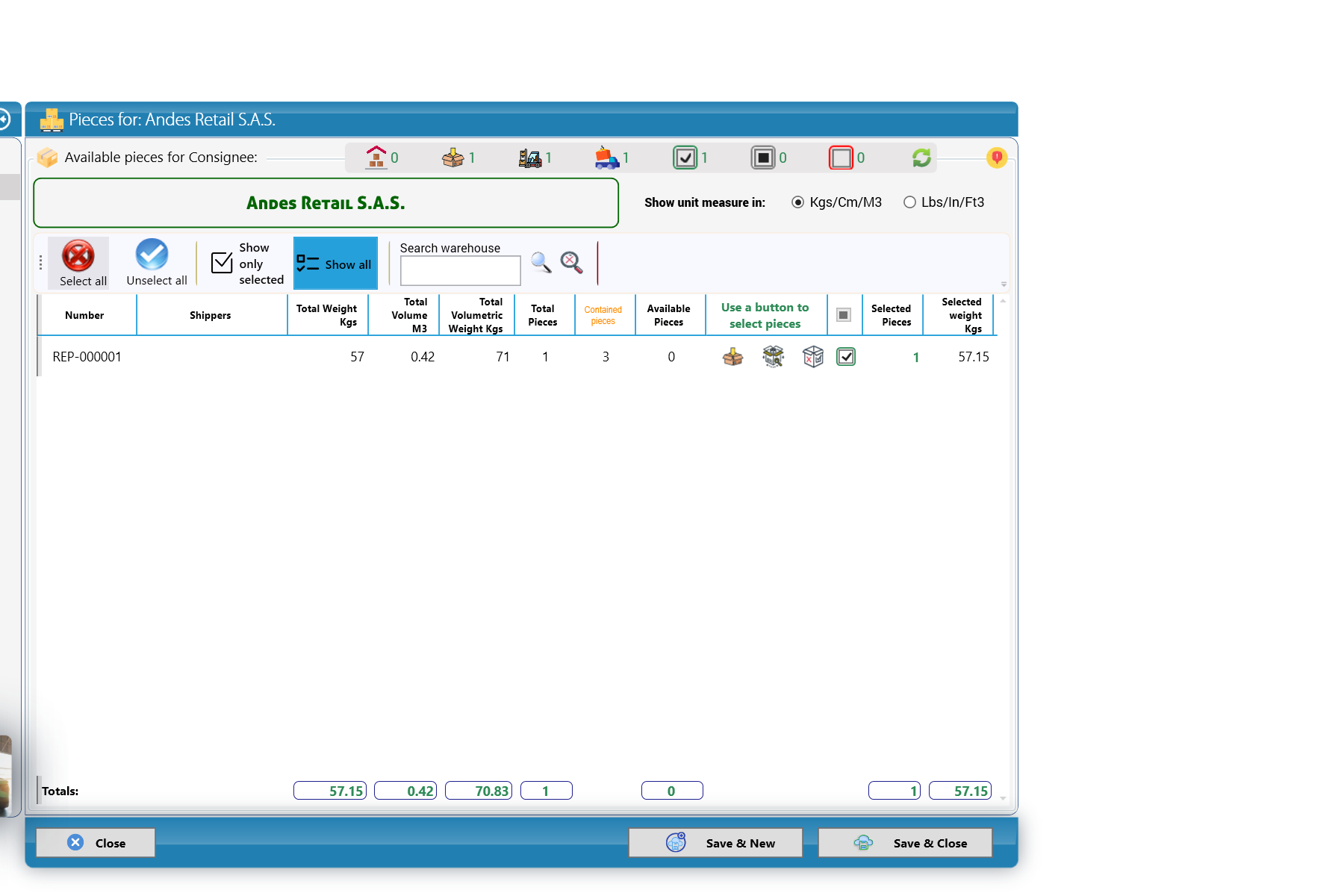Click the green checked-box counter icon

tap(685, 158)
